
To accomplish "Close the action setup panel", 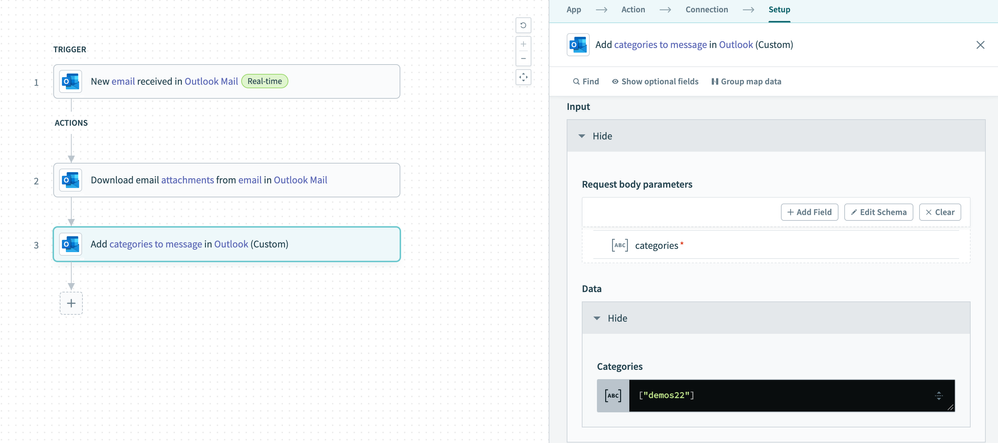I will point(980,45).
